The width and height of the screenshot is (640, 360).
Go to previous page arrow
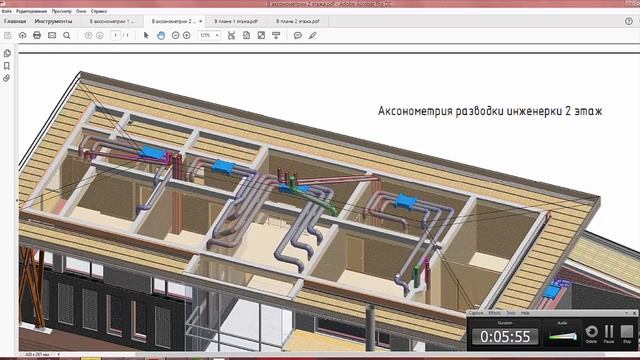[x=88, y=36]
